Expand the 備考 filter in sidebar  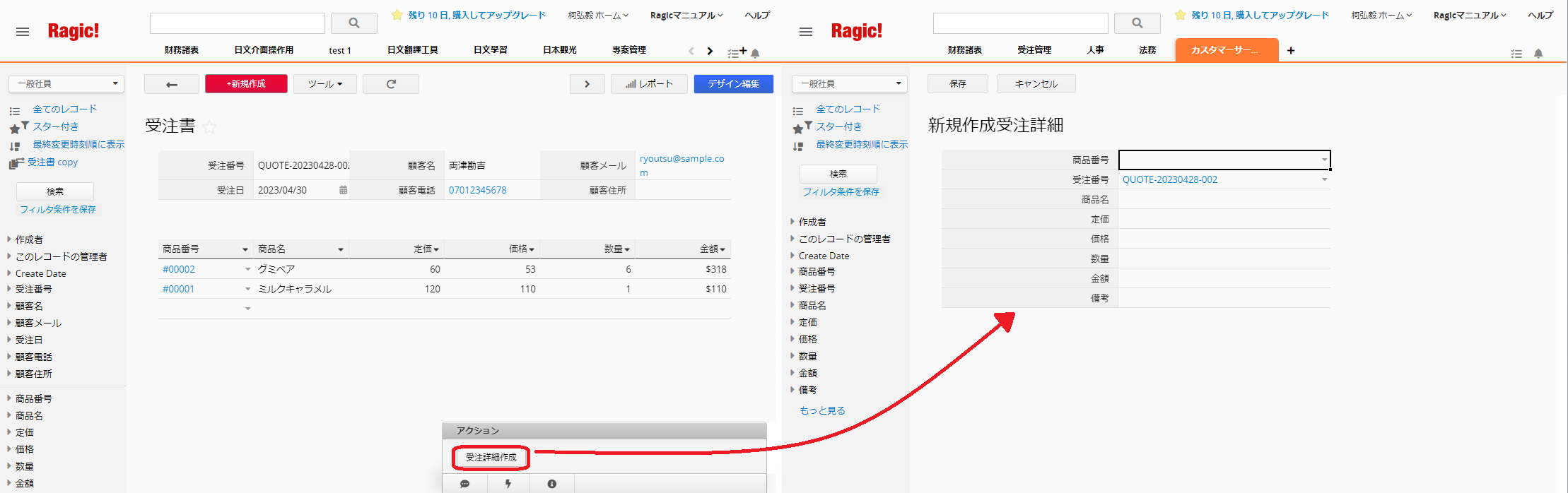[x=807, y=390]
